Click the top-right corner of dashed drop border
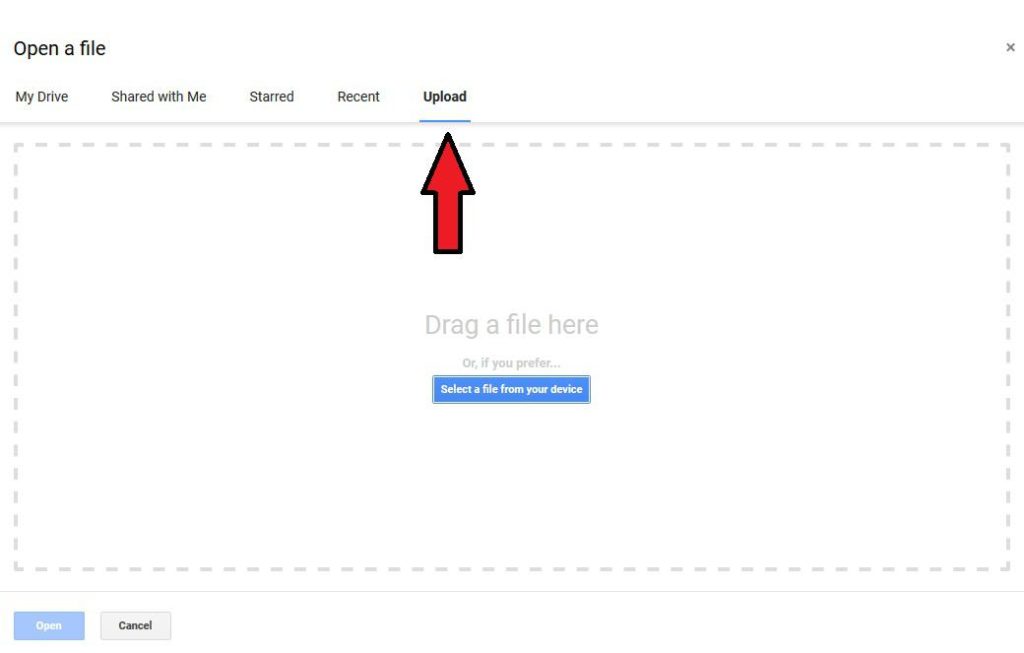The image size is (1024, 653). coord(1007,146)
